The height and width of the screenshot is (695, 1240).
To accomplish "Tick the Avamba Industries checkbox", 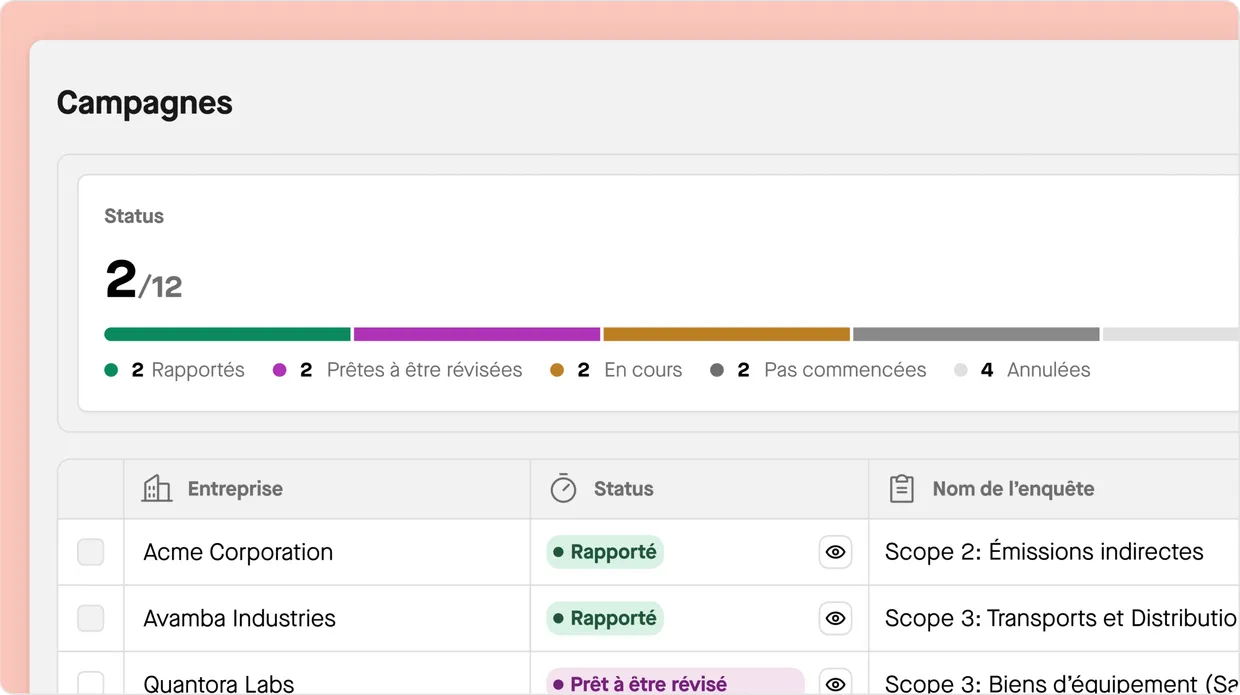I will pos(91,618).
